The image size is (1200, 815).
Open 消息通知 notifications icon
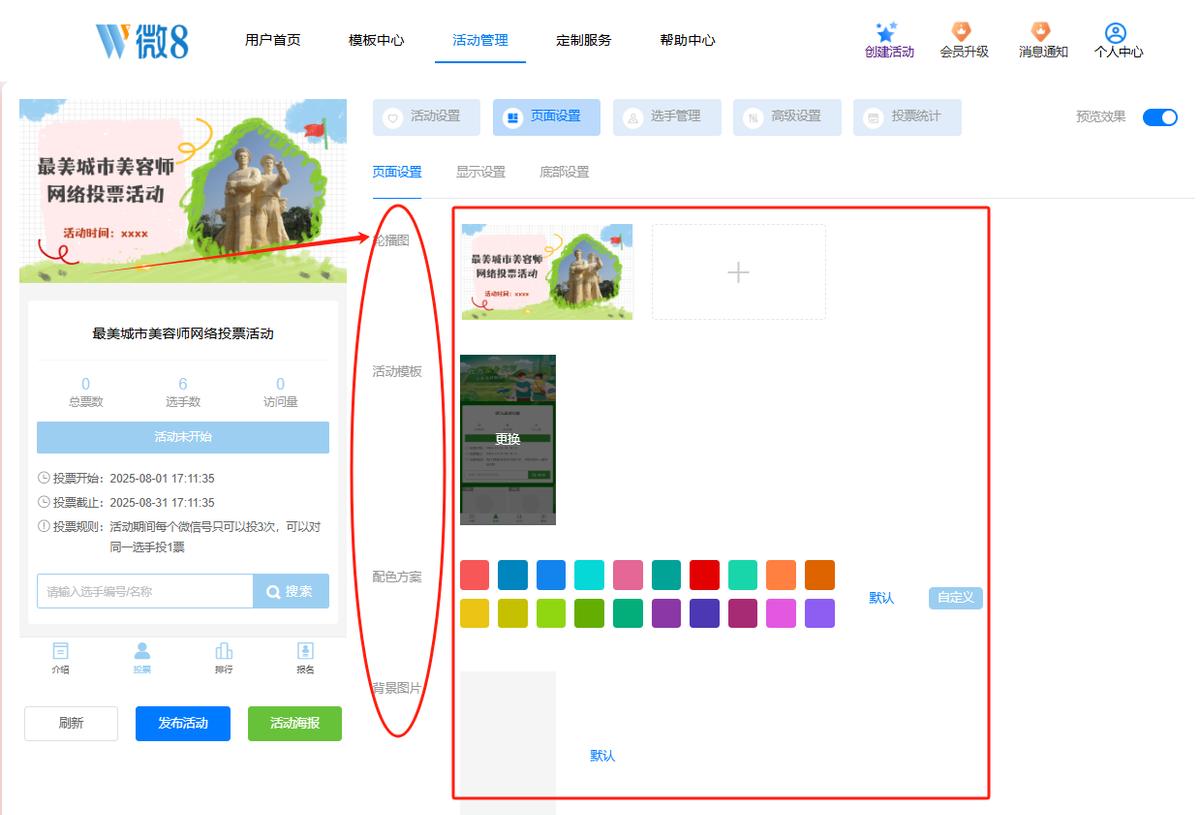point(1041,32)
